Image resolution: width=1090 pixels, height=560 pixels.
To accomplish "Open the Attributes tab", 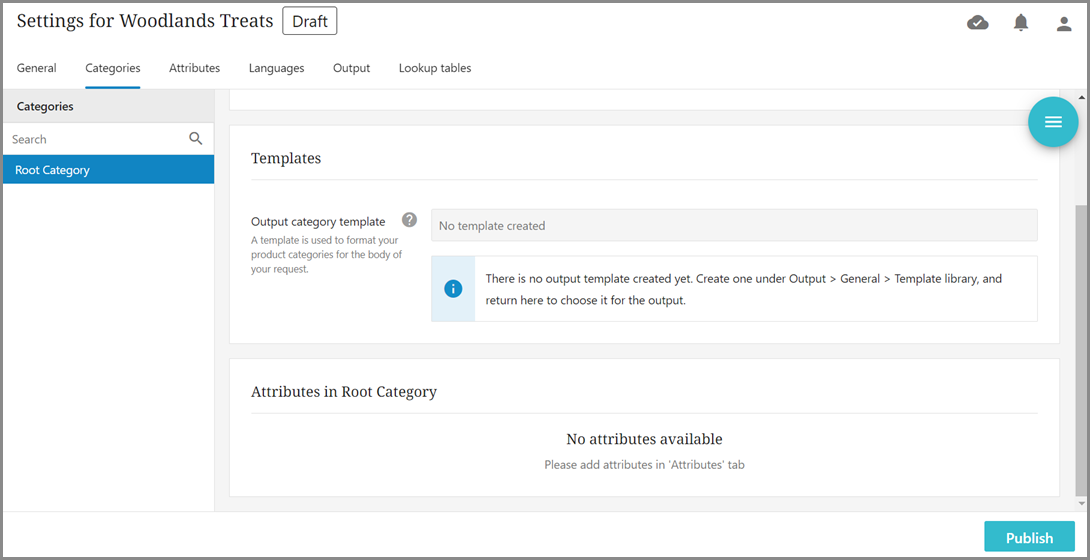I will tap(194, 68).
